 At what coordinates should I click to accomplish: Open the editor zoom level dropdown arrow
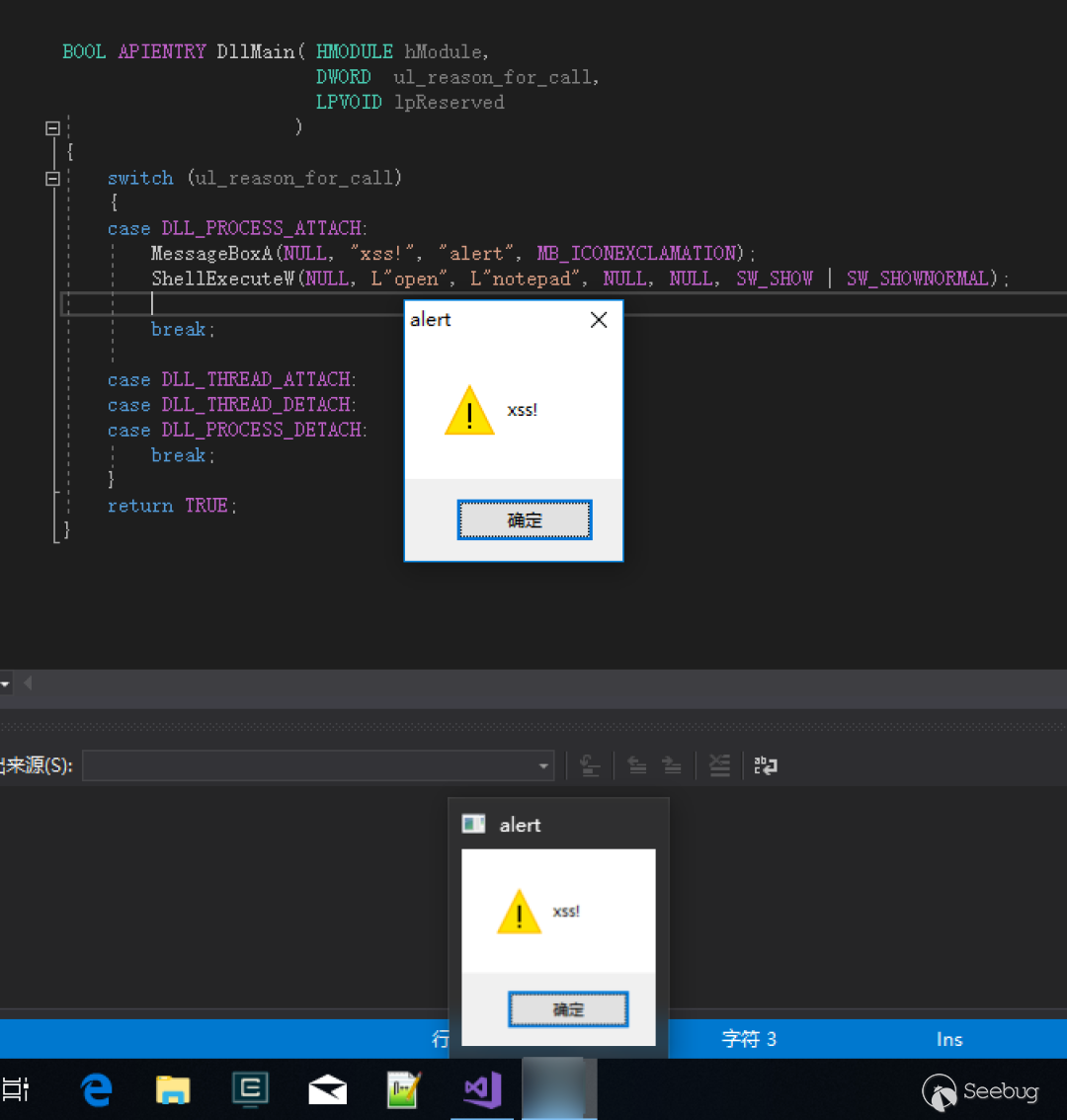click(5, 683)
